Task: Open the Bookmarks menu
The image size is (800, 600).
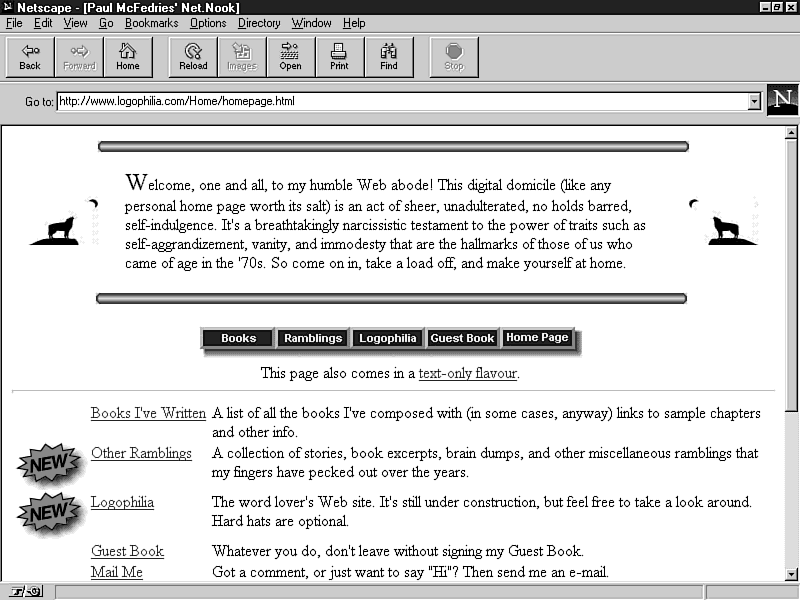Action: click(x=152, y=23)
